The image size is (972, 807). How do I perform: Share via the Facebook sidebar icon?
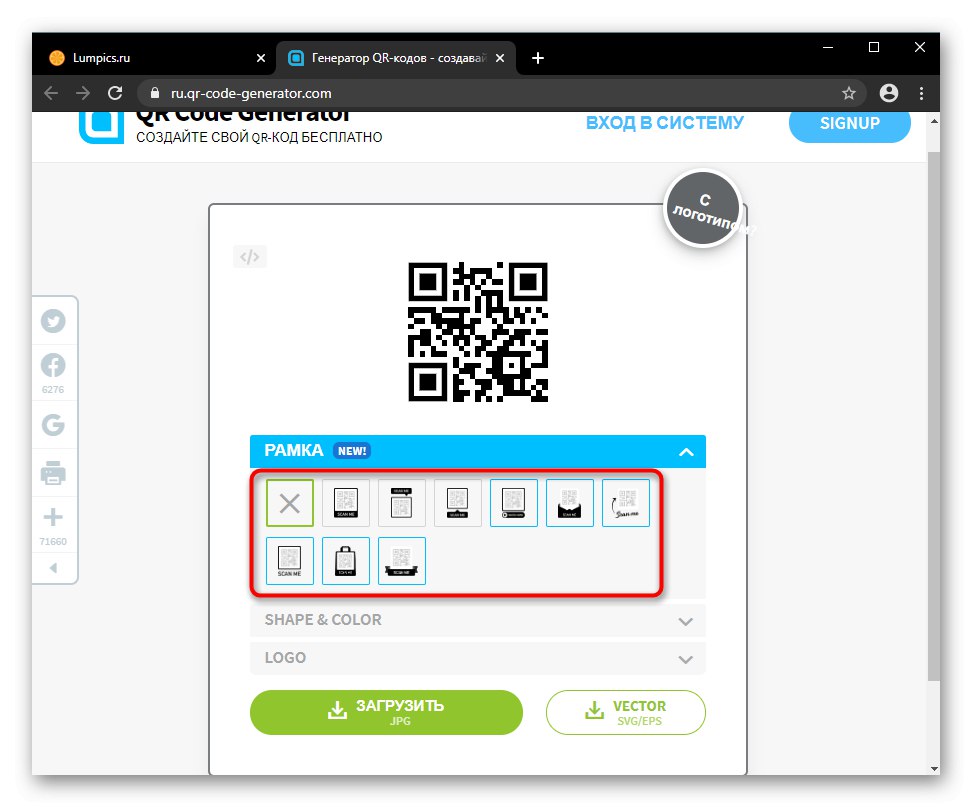[53, 365]
